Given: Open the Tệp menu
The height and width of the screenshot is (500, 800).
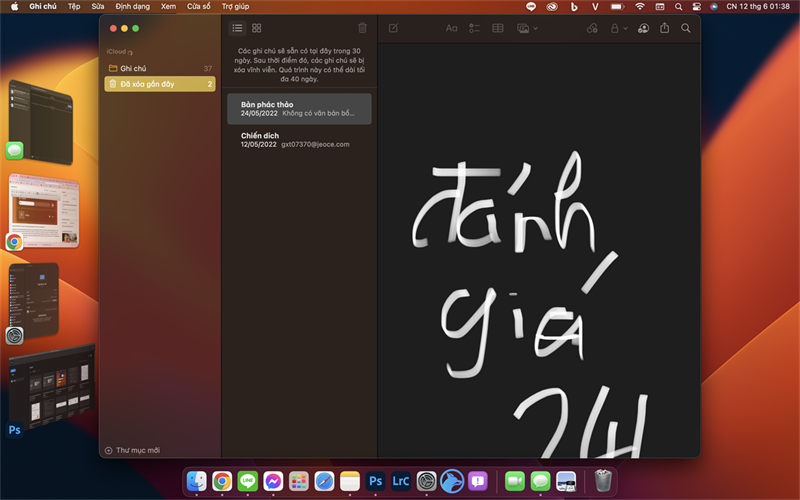Looking at the screenshot, I should 74,6.
